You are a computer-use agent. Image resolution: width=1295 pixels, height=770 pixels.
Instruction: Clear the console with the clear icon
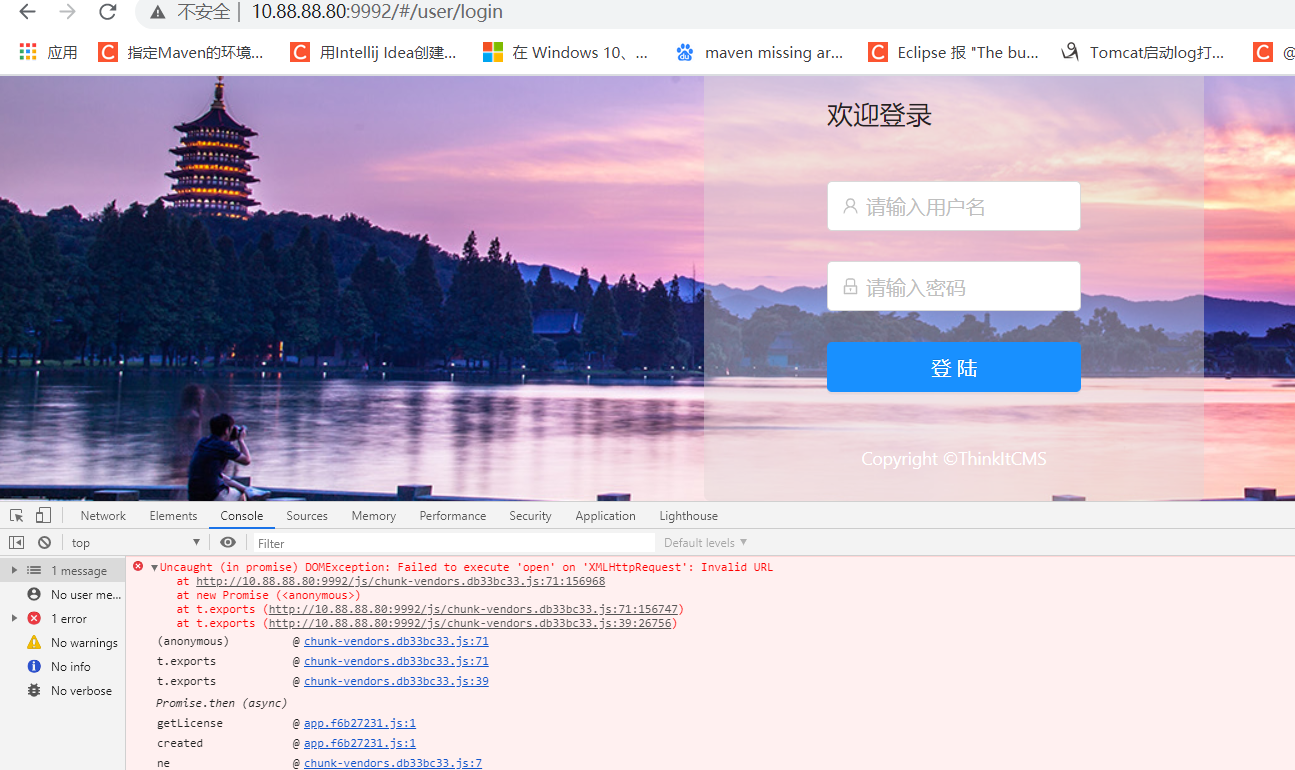(x=44, y=542)
